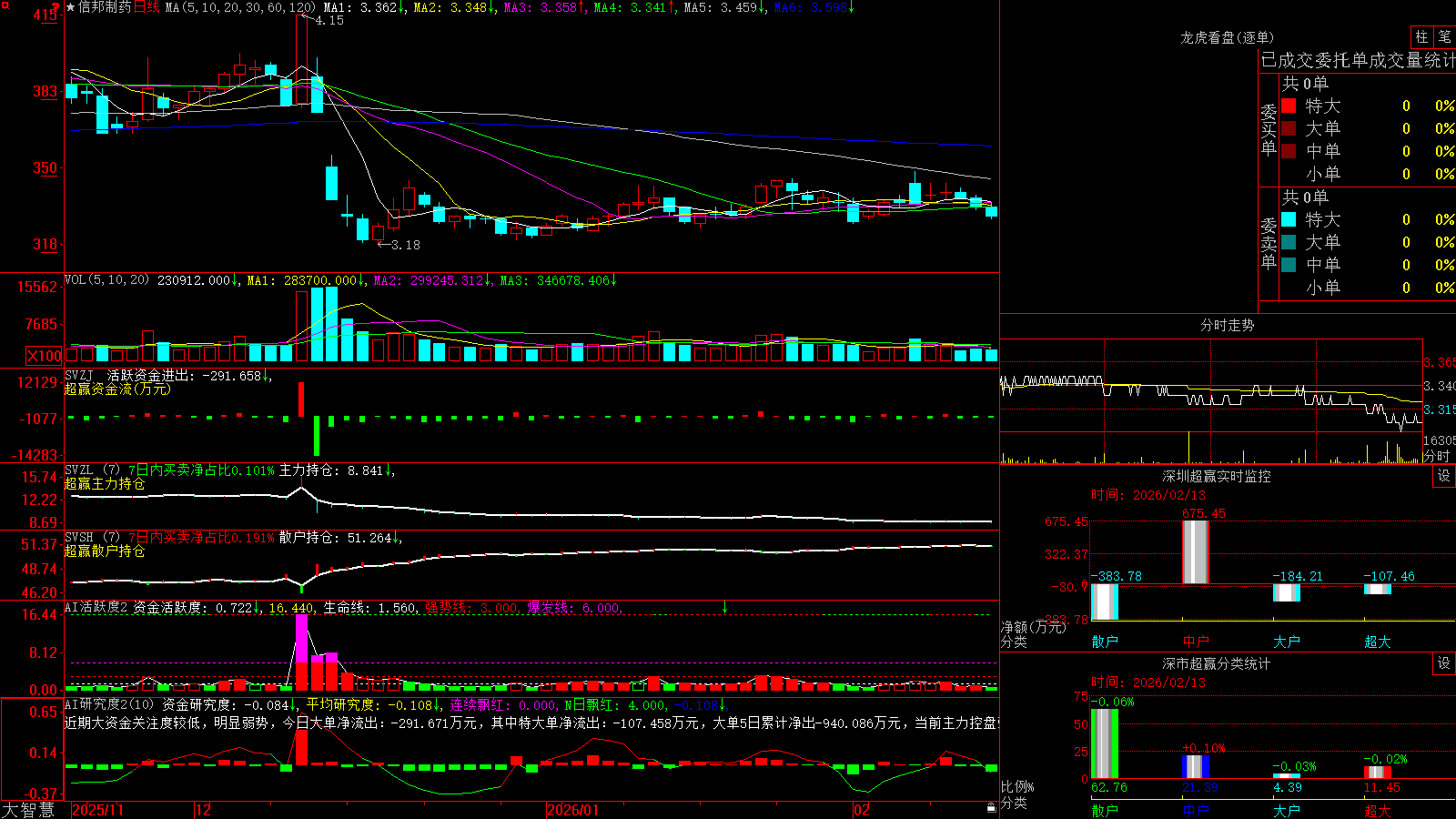Click the 委买单 section label
The width and height of the screenshot is (1456, 819).
[1269, 130]
